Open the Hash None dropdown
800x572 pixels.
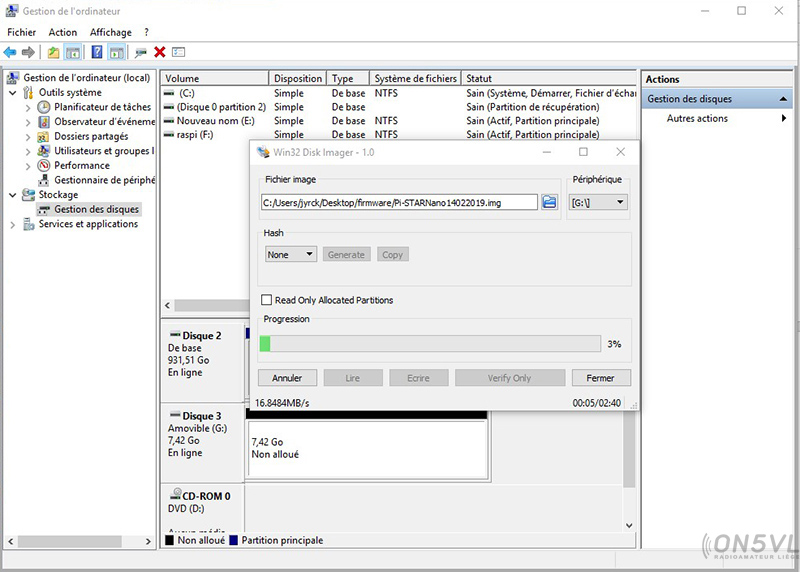point(291,254)
